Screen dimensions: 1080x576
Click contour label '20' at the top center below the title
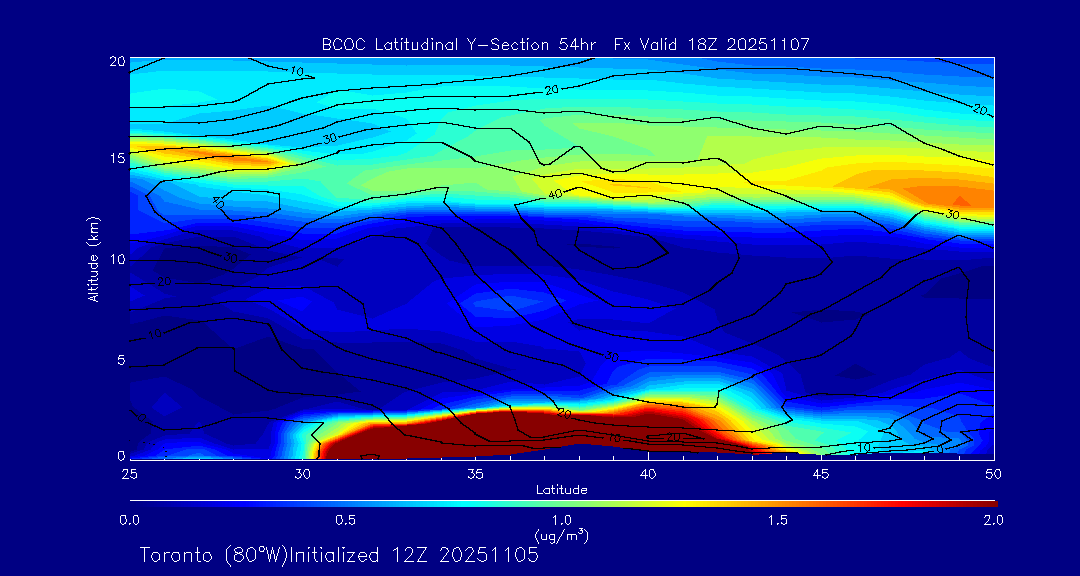coord(552,90)
